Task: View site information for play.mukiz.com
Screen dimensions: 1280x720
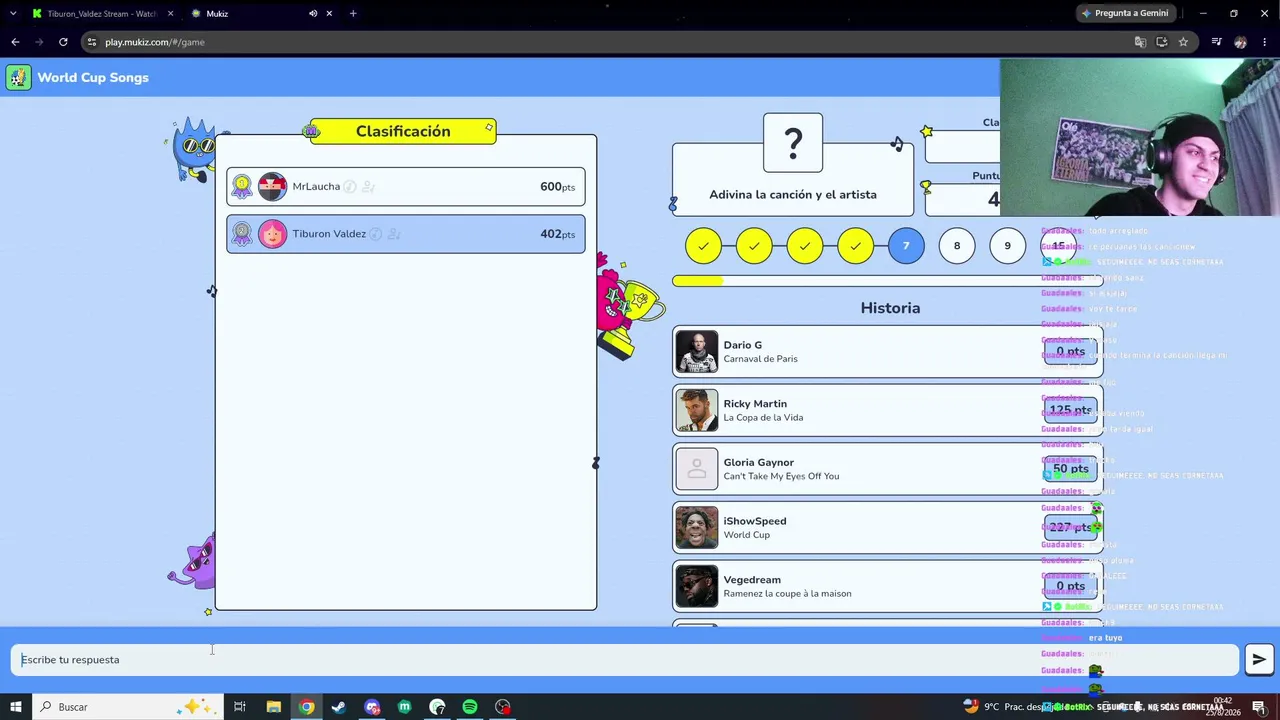Action: click(92, 42)
